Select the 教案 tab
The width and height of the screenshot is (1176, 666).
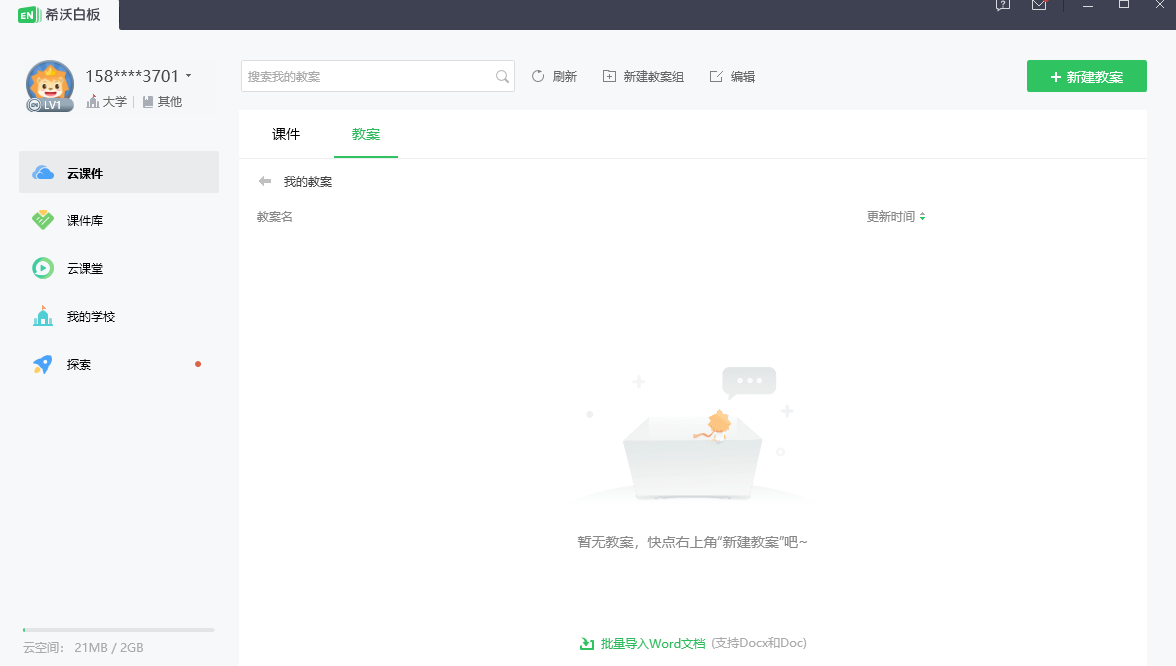(x=365, y=134)
